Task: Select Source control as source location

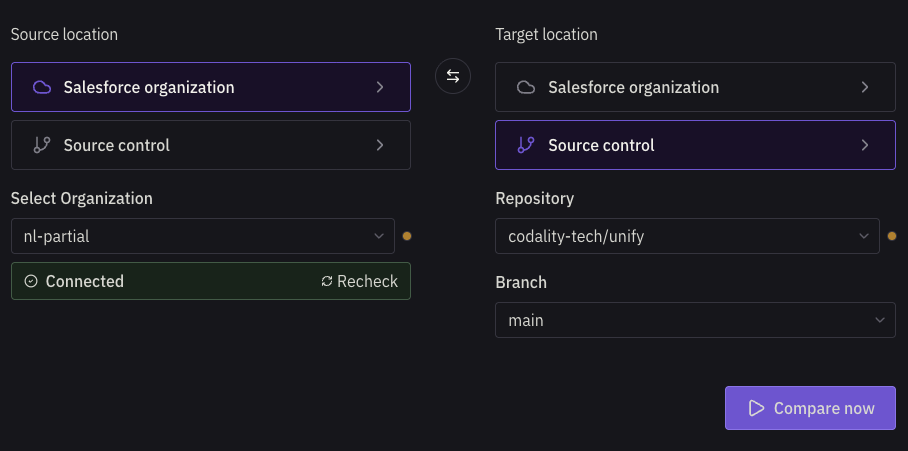Action: coord(211,145)
